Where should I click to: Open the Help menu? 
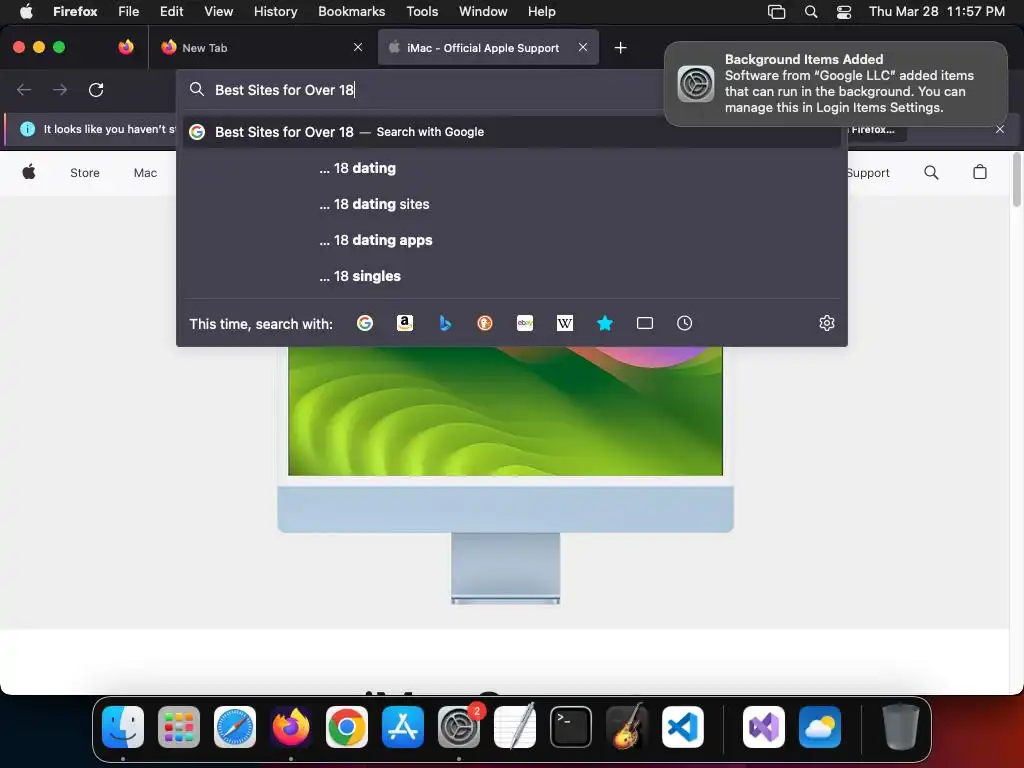pos(541,12)
